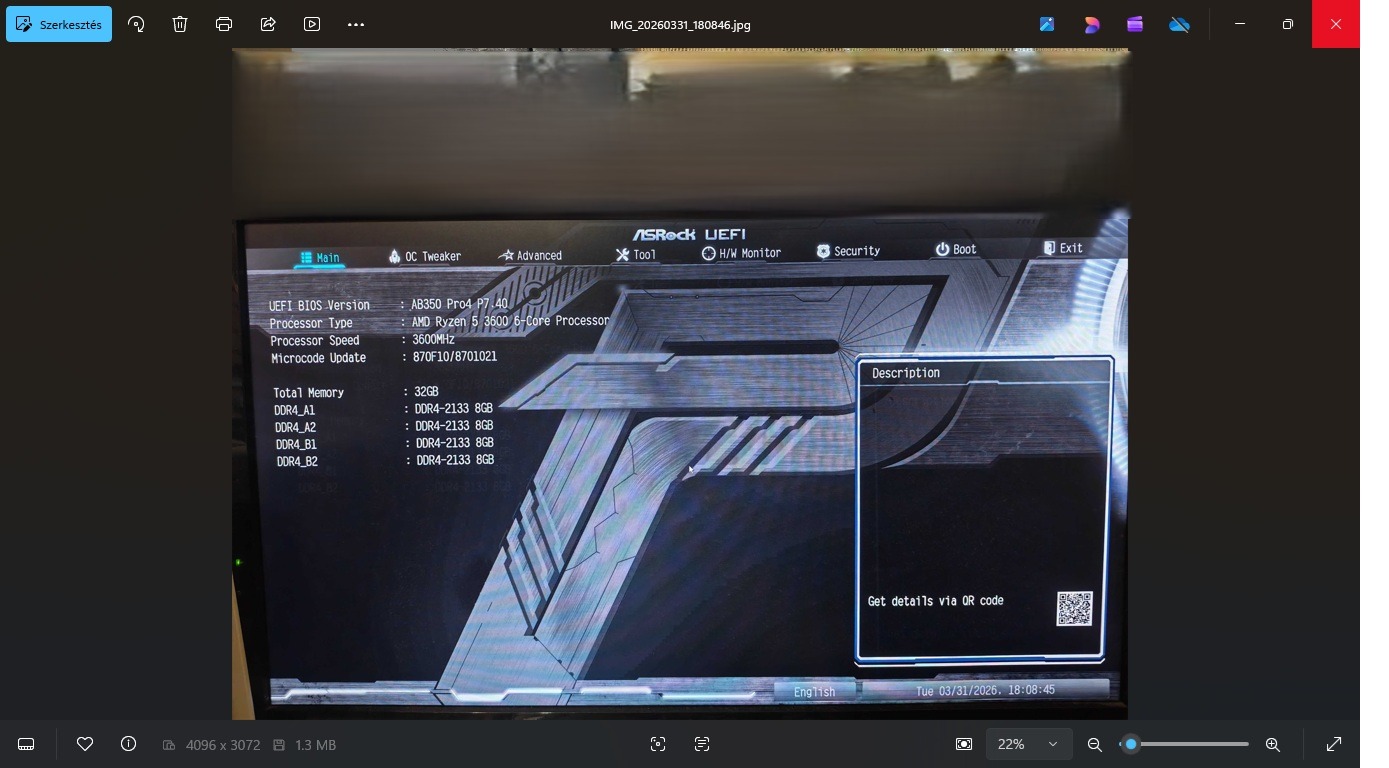Click the 'AB350 Pro4 P7.40' BIOS version text
This screenshot has height=768, width=1389.
coord(459,304)
